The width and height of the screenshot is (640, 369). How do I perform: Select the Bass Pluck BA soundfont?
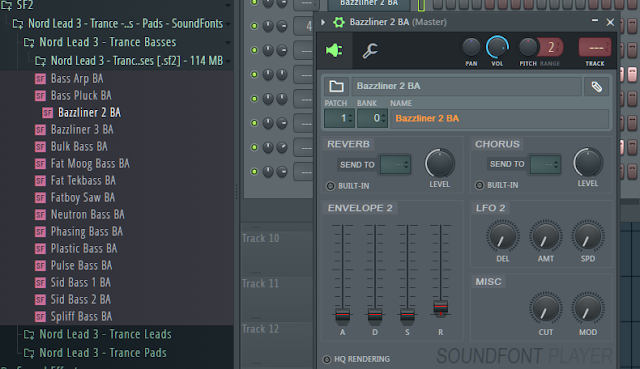point(73,96)
